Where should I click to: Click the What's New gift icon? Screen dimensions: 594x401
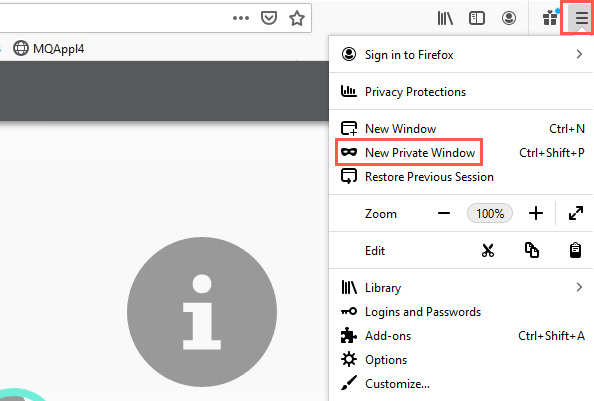(x=550, y=18)
